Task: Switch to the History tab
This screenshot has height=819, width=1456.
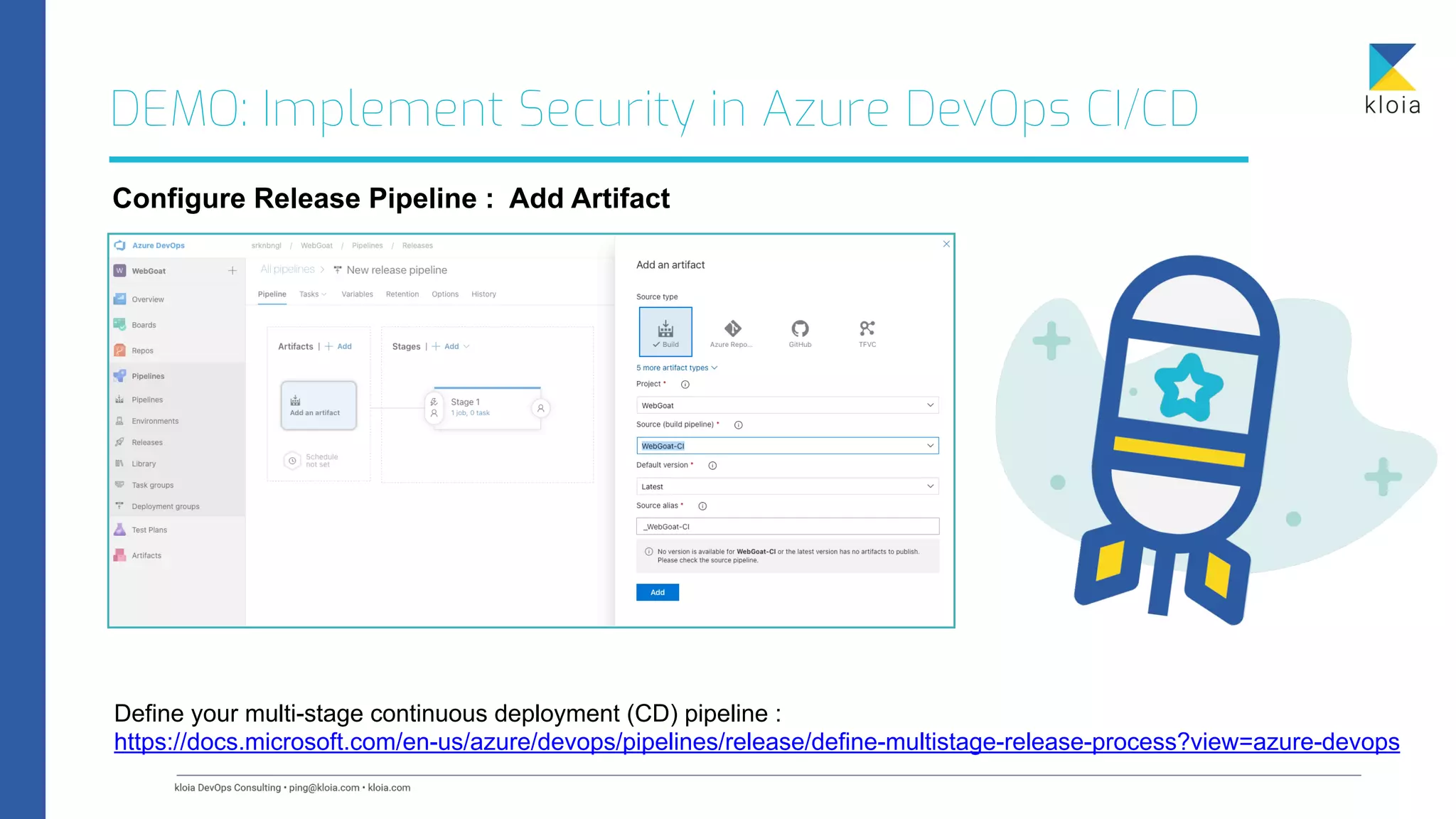Action: coord(483,294)
